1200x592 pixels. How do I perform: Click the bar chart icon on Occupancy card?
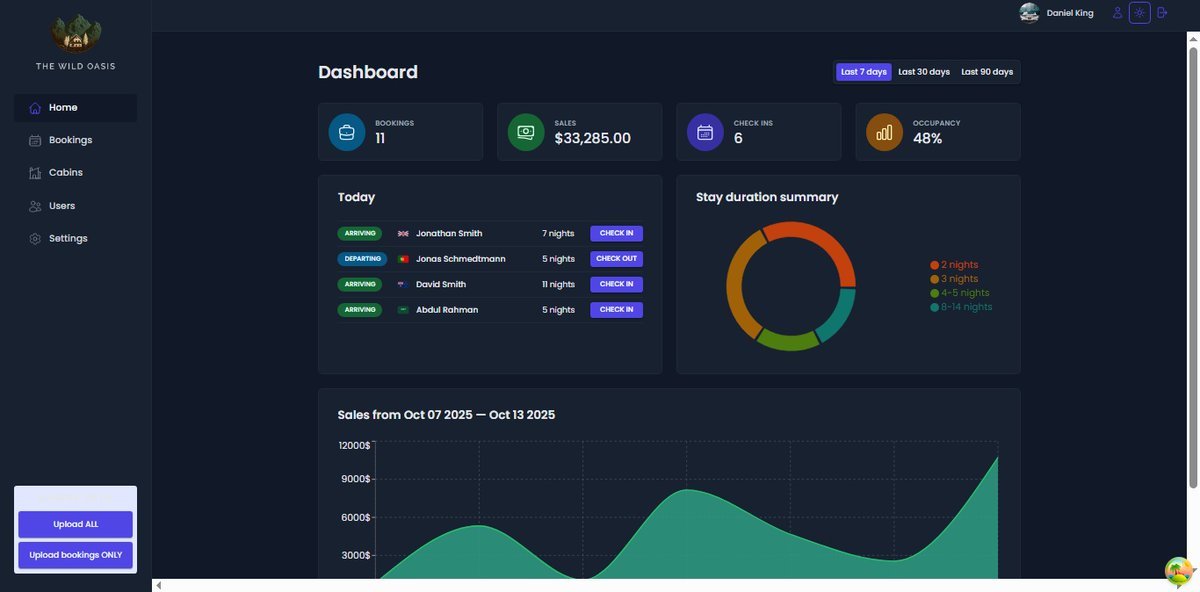(884, 132)
